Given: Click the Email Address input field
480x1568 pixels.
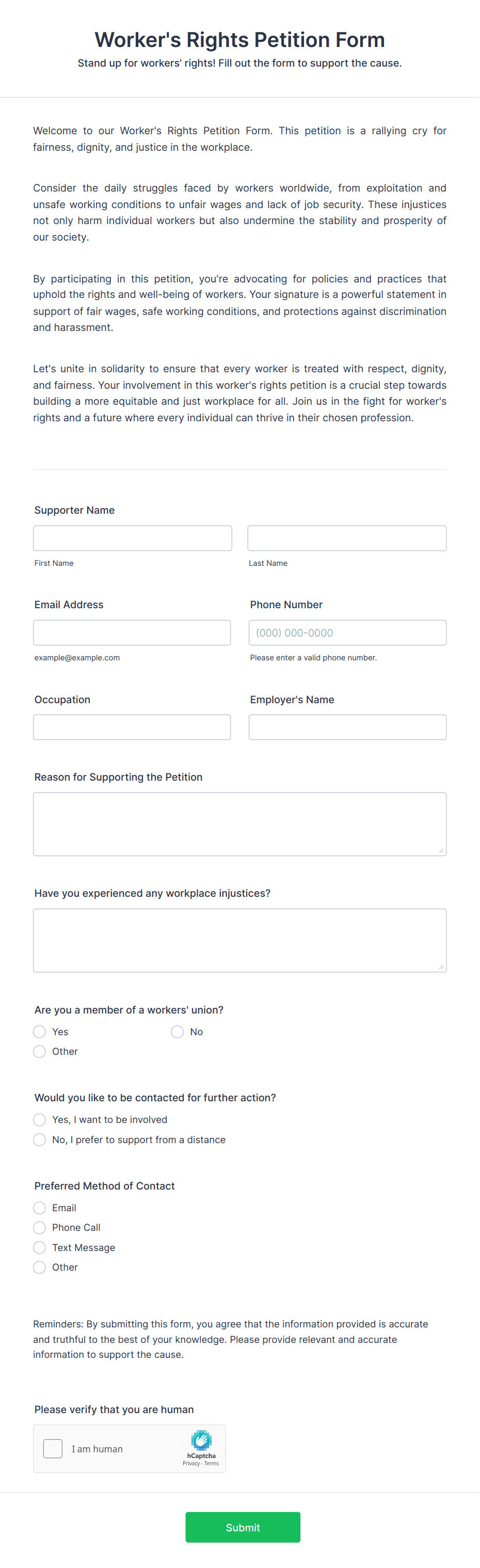Looking at the screenshot, I should point(132,632).
